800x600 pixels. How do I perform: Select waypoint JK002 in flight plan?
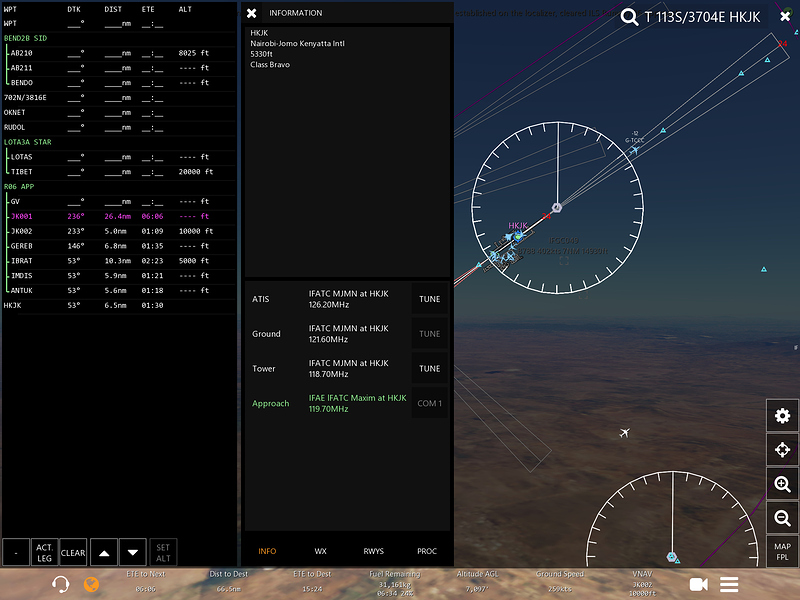point(119,231)
